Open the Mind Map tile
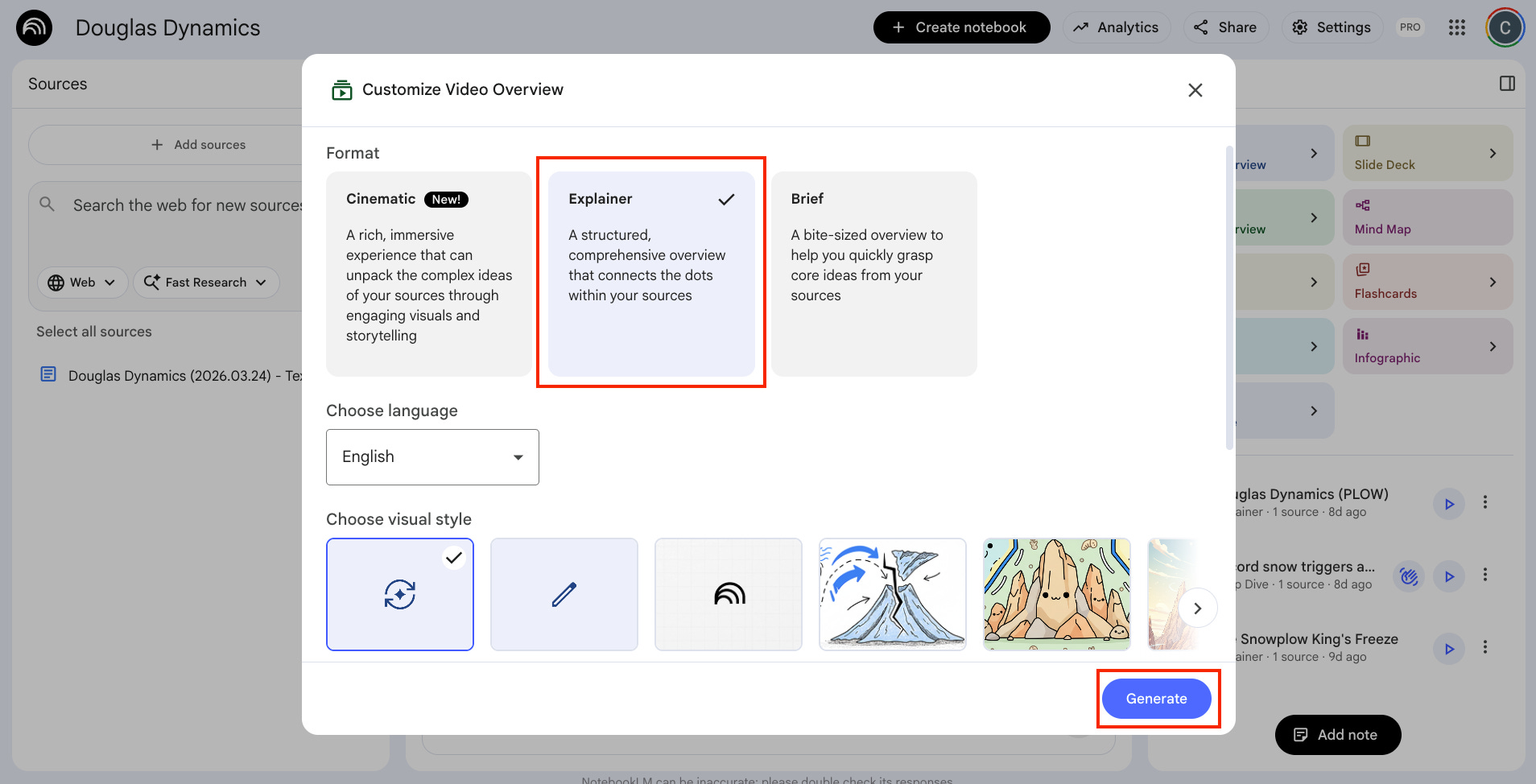Image resolution: width=1536 pixels, height=784 pixels. (x=1427, y=217)
